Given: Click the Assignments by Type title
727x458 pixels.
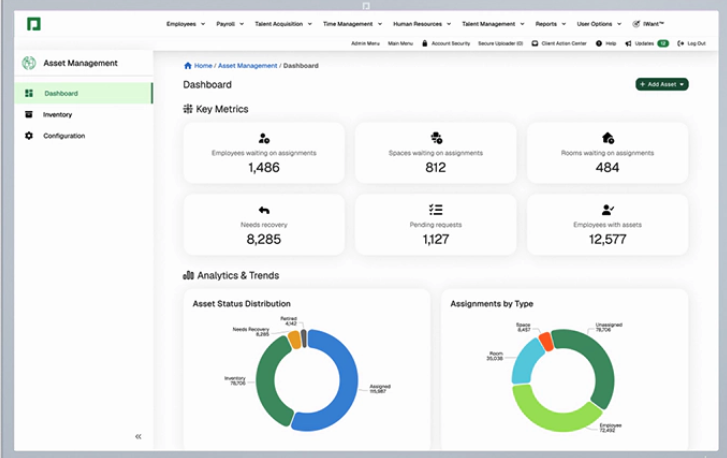Looking at the screenshot, I should click(x=492, y=304).
